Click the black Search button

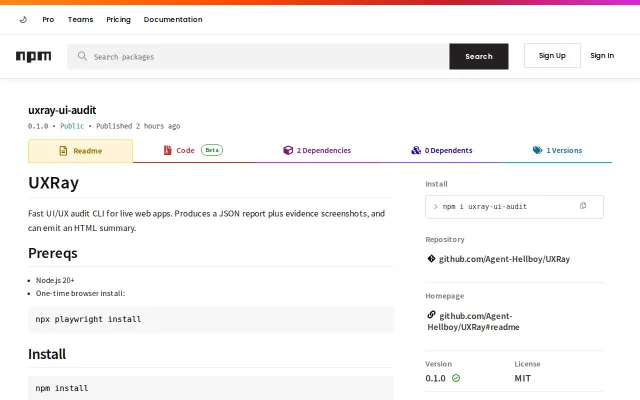click(x=479, y=56)
